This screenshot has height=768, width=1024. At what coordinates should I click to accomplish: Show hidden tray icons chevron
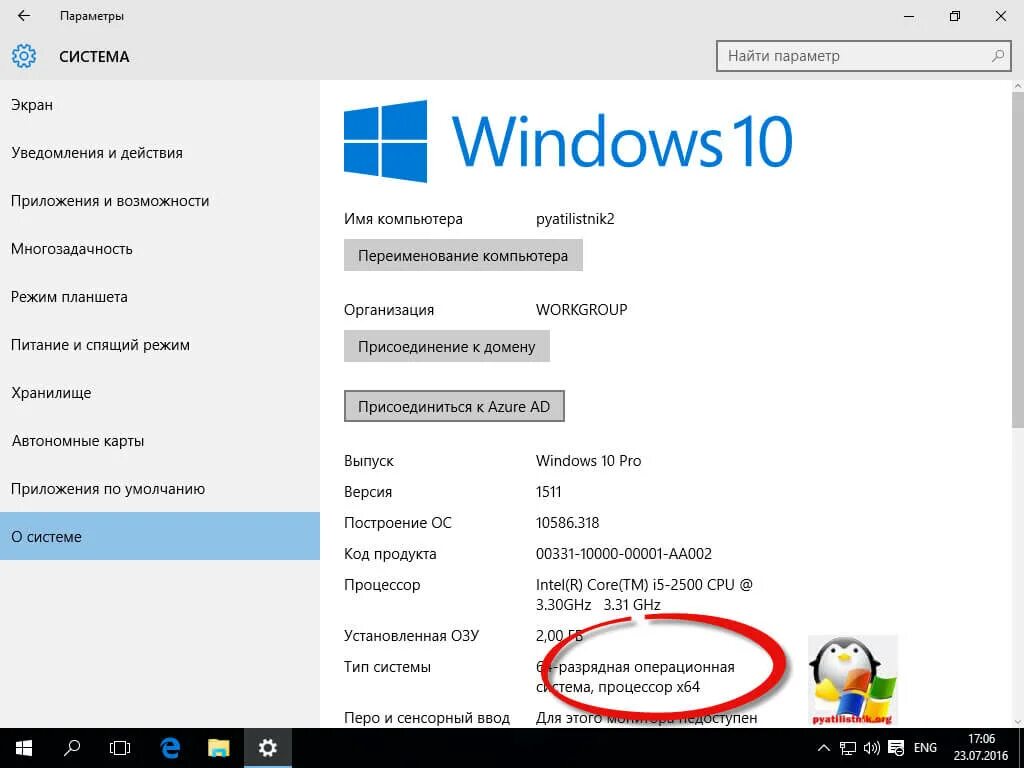[x=824, y=748]
